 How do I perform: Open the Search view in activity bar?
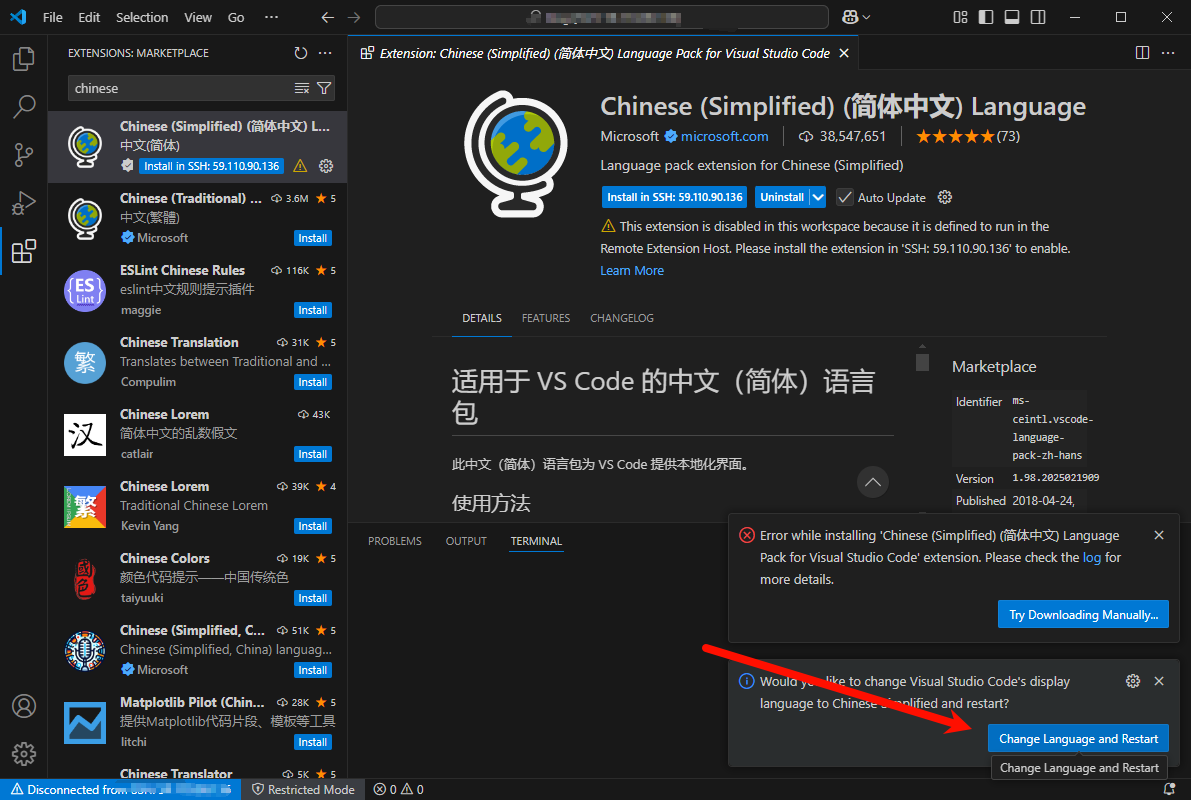[24, 106]
